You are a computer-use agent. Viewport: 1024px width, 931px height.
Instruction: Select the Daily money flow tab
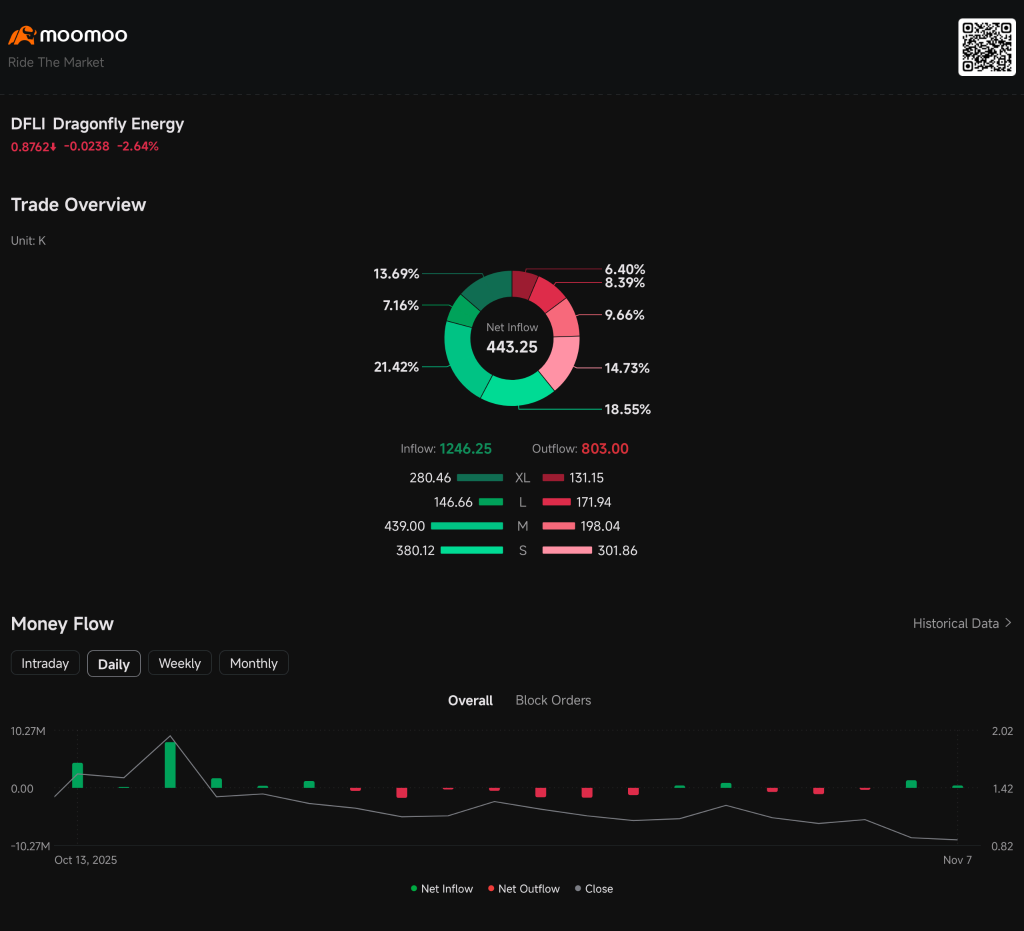114,664
